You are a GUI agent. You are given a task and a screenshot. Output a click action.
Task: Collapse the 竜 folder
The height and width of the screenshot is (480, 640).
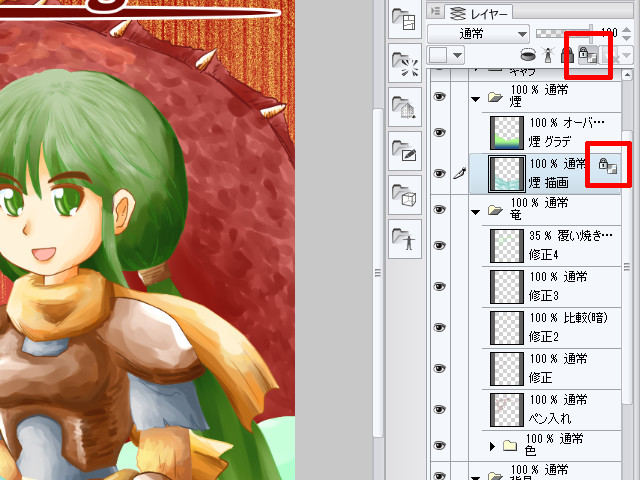click(x=476, y=212)
